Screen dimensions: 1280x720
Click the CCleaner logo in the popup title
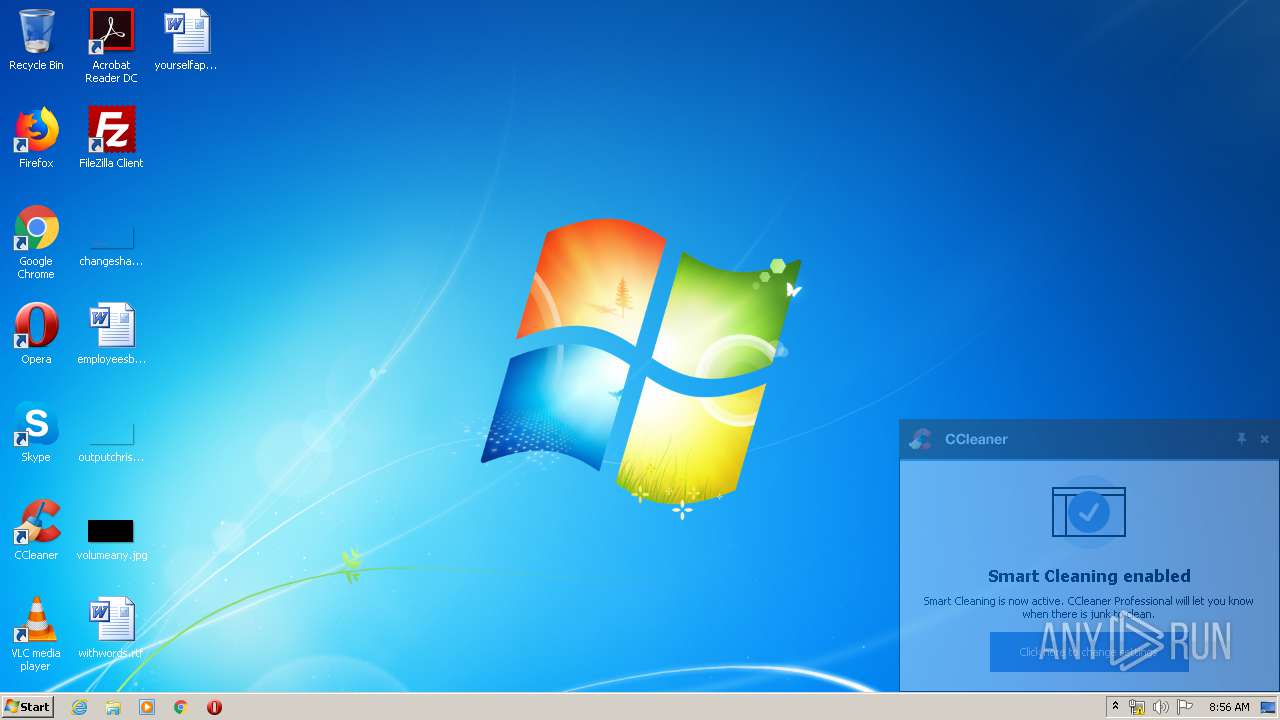pyautogui.click(x=920, y=439)
